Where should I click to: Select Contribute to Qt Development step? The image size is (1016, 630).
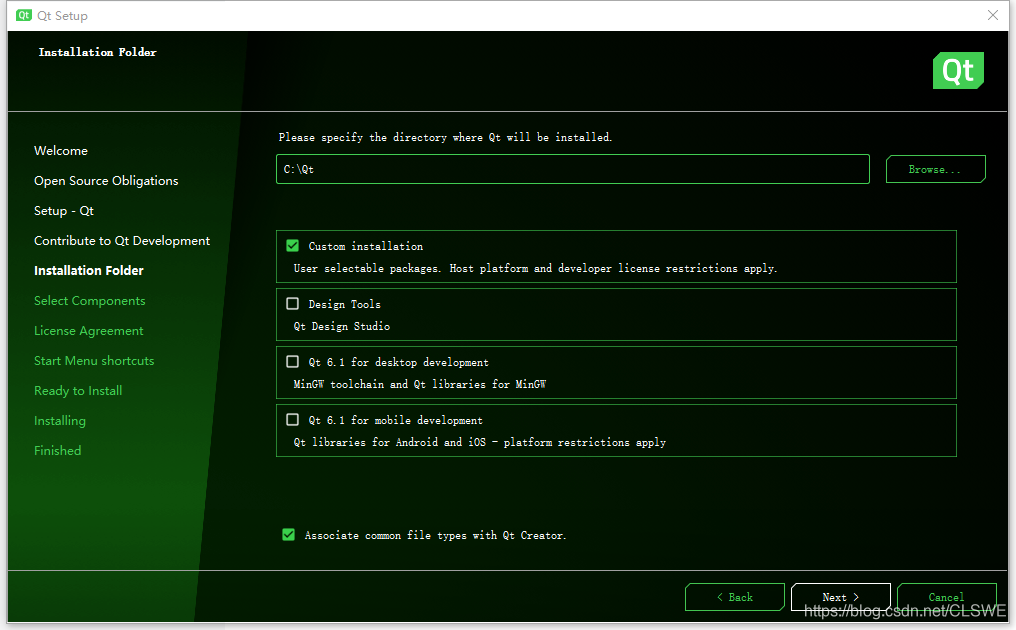(x=122, y=240)
